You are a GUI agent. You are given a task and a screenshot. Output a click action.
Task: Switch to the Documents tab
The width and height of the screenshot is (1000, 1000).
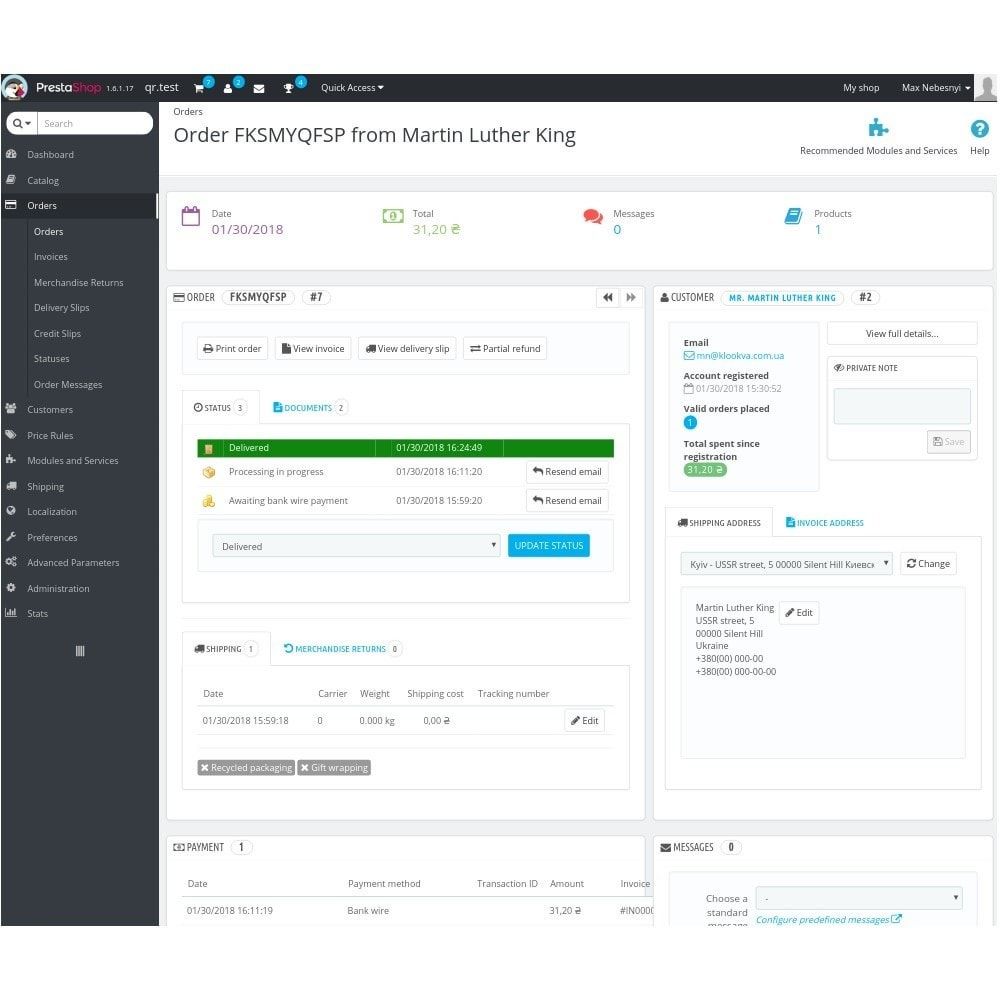(x=309, y=408)
